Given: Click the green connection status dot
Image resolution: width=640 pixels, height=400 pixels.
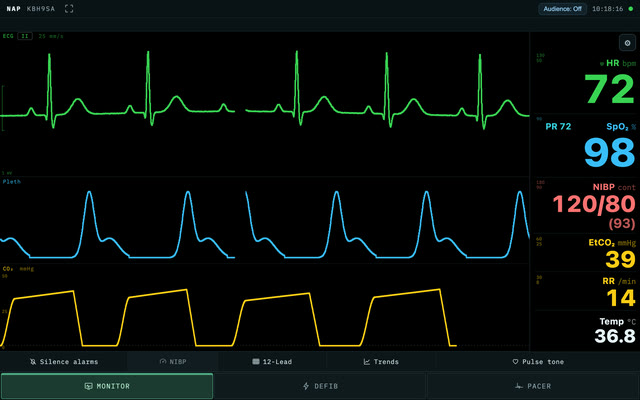Looking at the screenshot, I should (631, 9).
